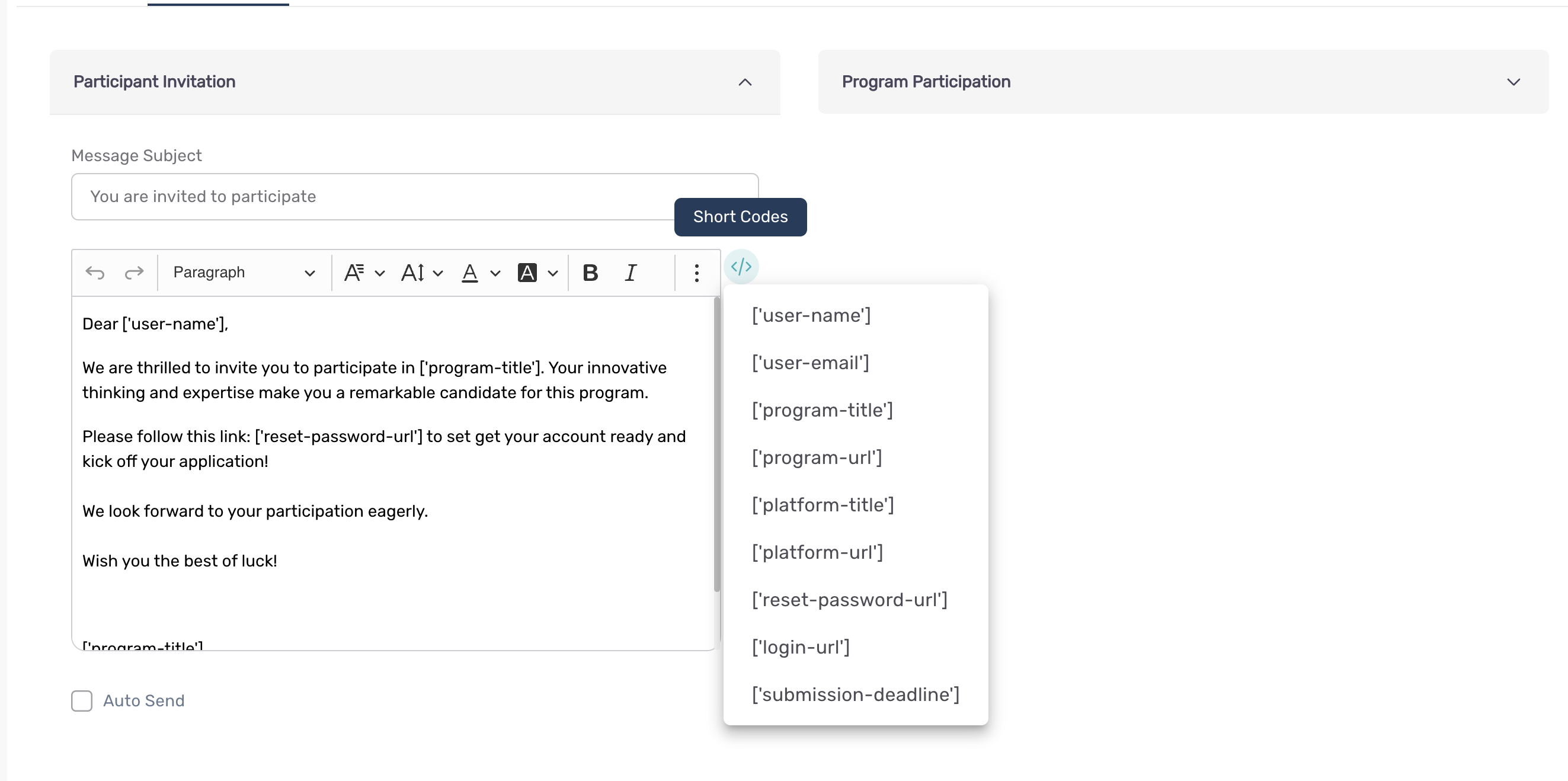Click the HTML source code icon
The height and width of the screenshot is (781, 1568).
741,267
